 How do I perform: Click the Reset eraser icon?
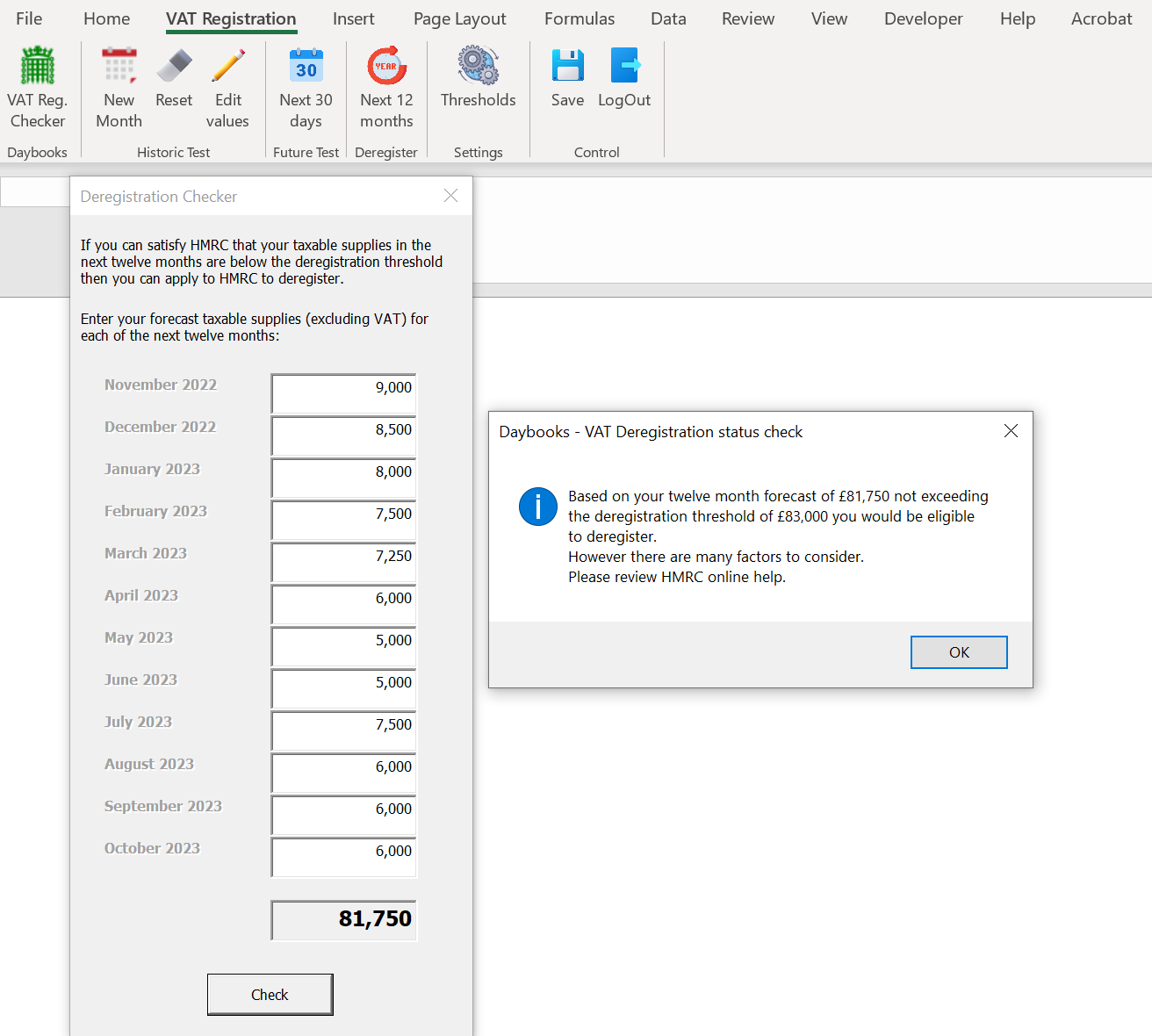[x=174, y=67]
